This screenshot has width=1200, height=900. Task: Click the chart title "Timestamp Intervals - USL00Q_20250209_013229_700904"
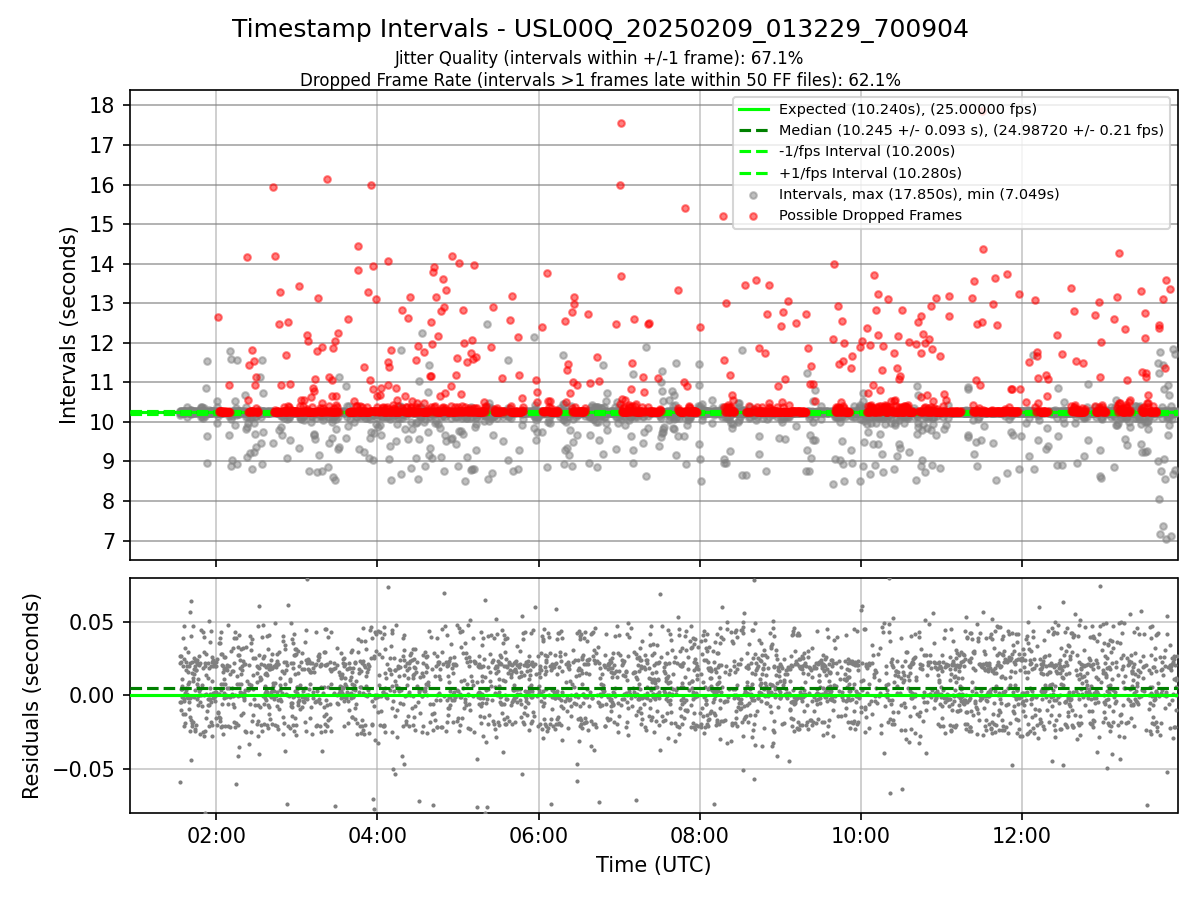600,29
